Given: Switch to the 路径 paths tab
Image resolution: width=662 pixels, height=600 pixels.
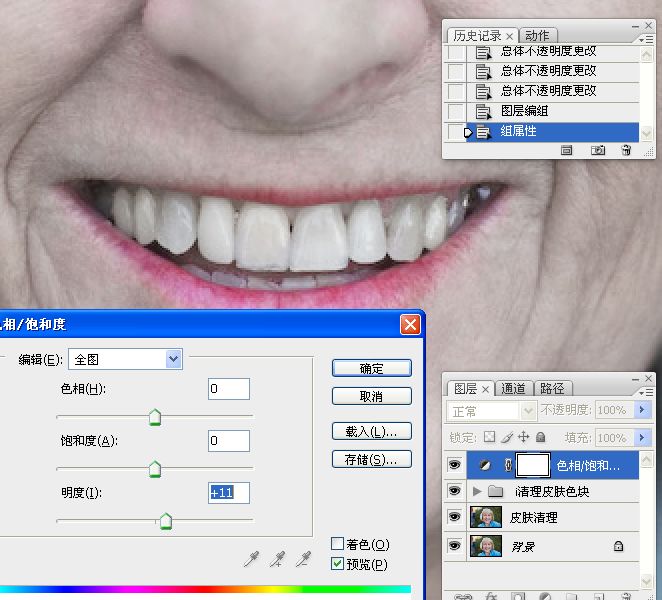Looking at the screenshot, I should [552, 388].
